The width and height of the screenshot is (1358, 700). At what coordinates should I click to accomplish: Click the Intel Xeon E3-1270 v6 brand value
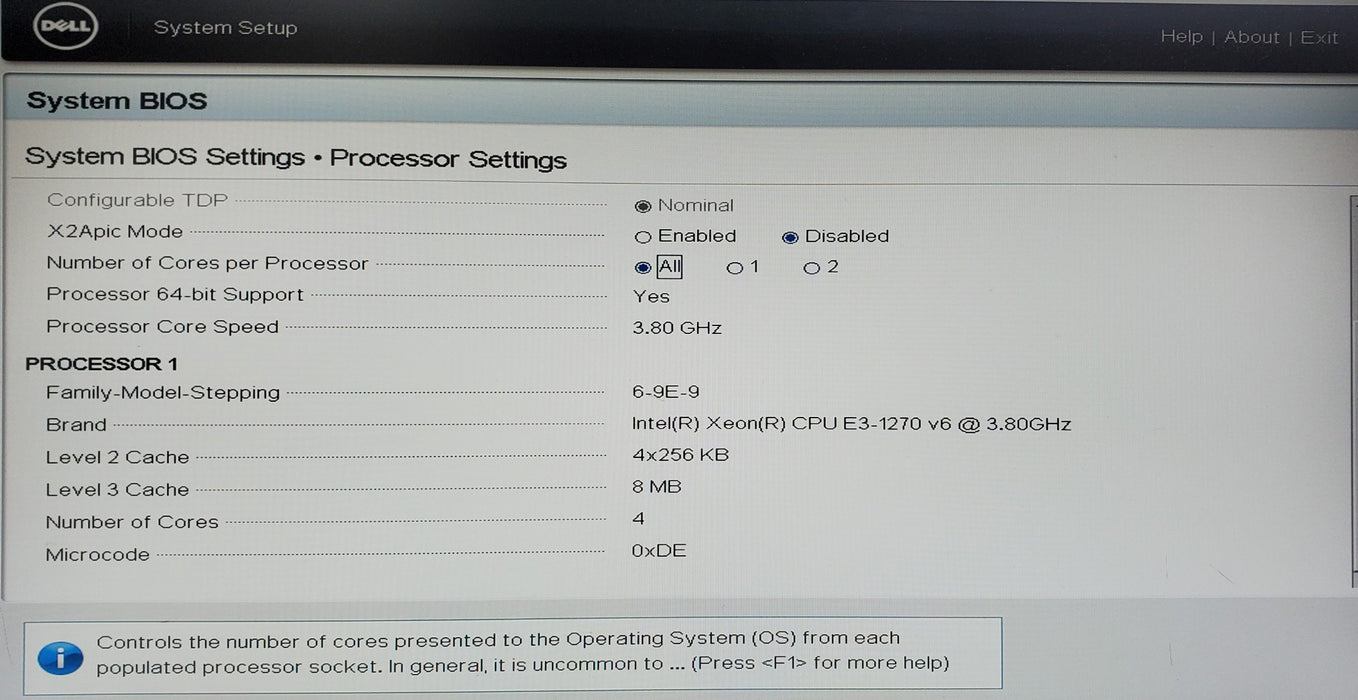click(x=852, y=424)
